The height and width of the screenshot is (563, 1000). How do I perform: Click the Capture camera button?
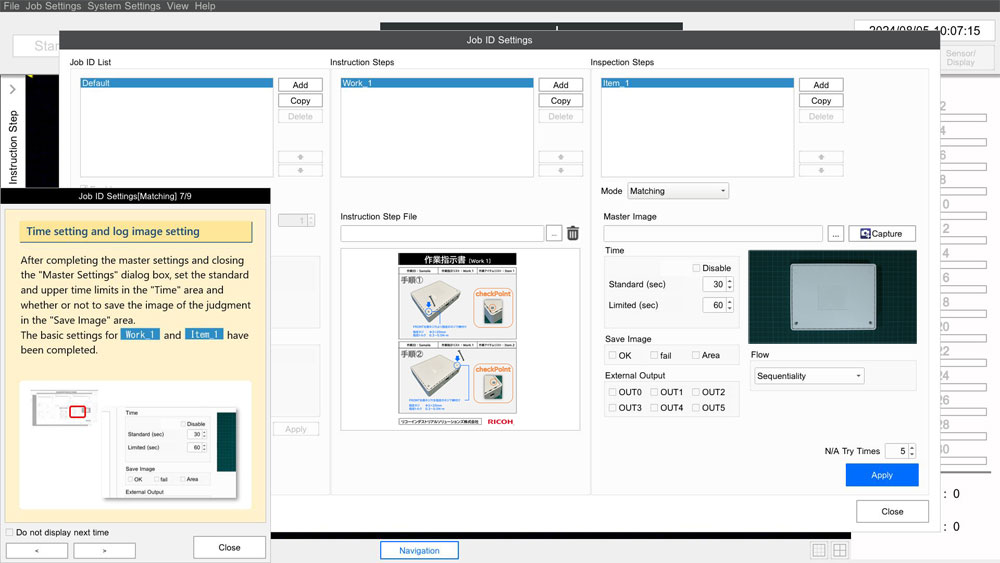click(x=882, y=233)
